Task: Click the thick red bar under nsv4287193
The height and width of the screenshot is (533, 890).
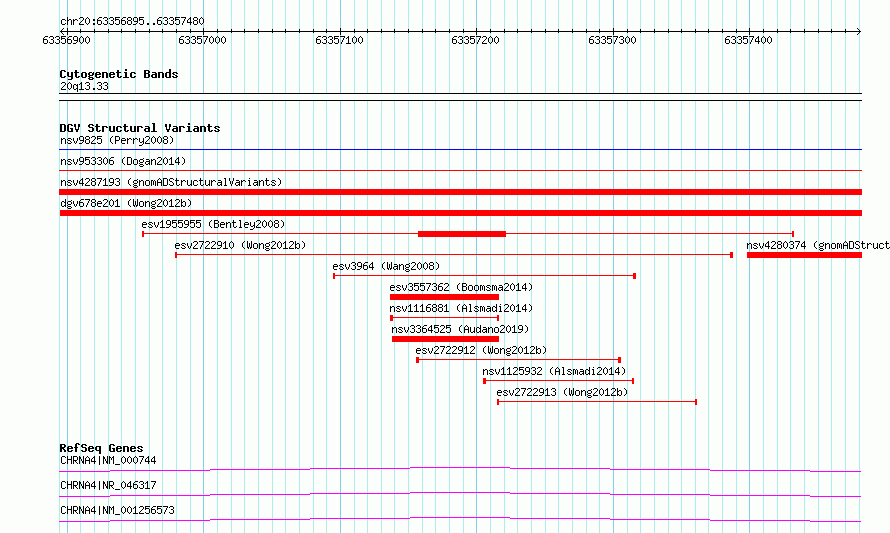Action: point(460,192)
